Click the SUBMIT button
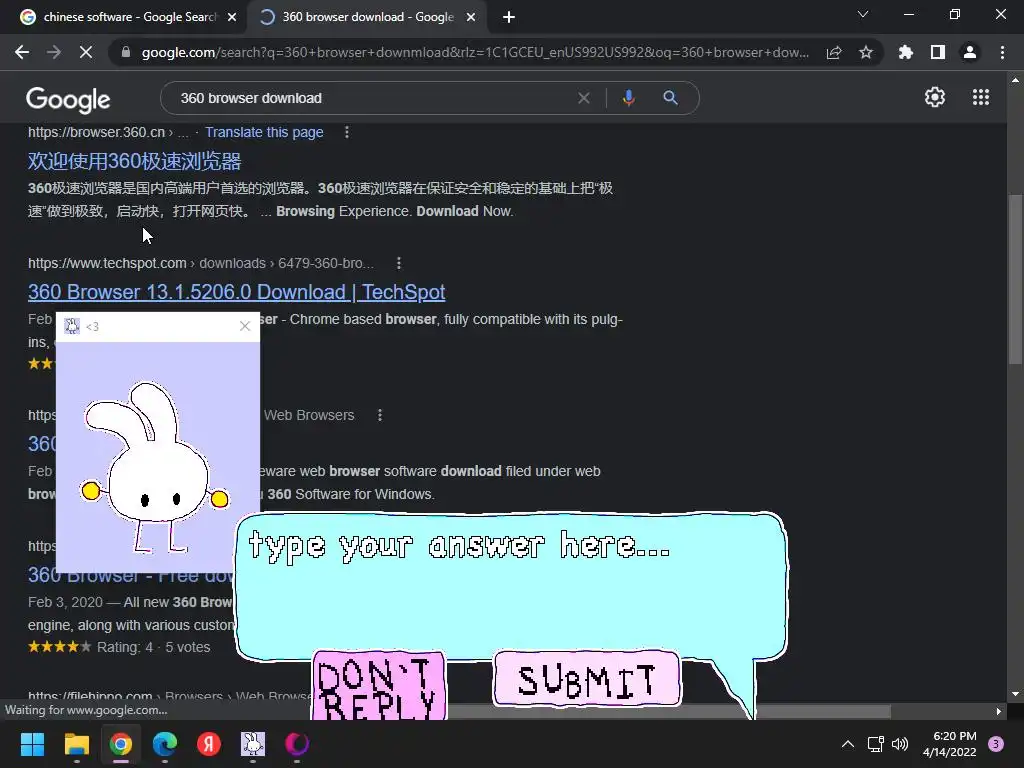The height and width of the screenshot is (768, 1024). tap(586, 679)
